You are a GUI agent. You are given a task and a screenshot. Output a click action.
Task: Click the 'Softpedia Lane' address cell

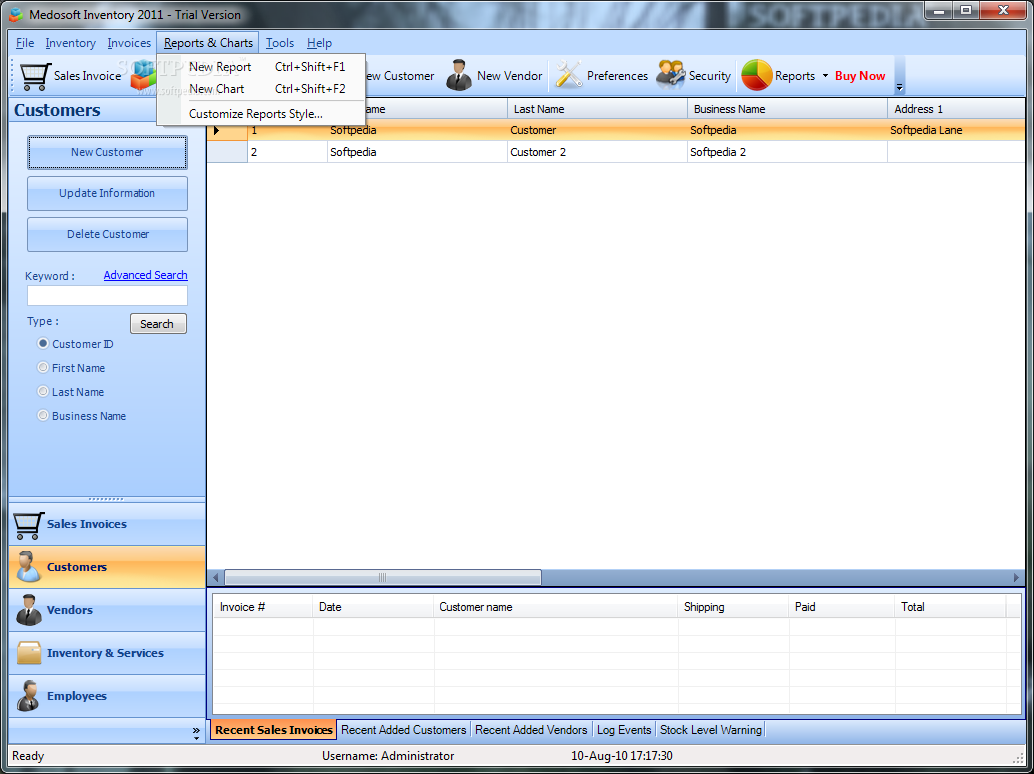[x=956, y=131]
